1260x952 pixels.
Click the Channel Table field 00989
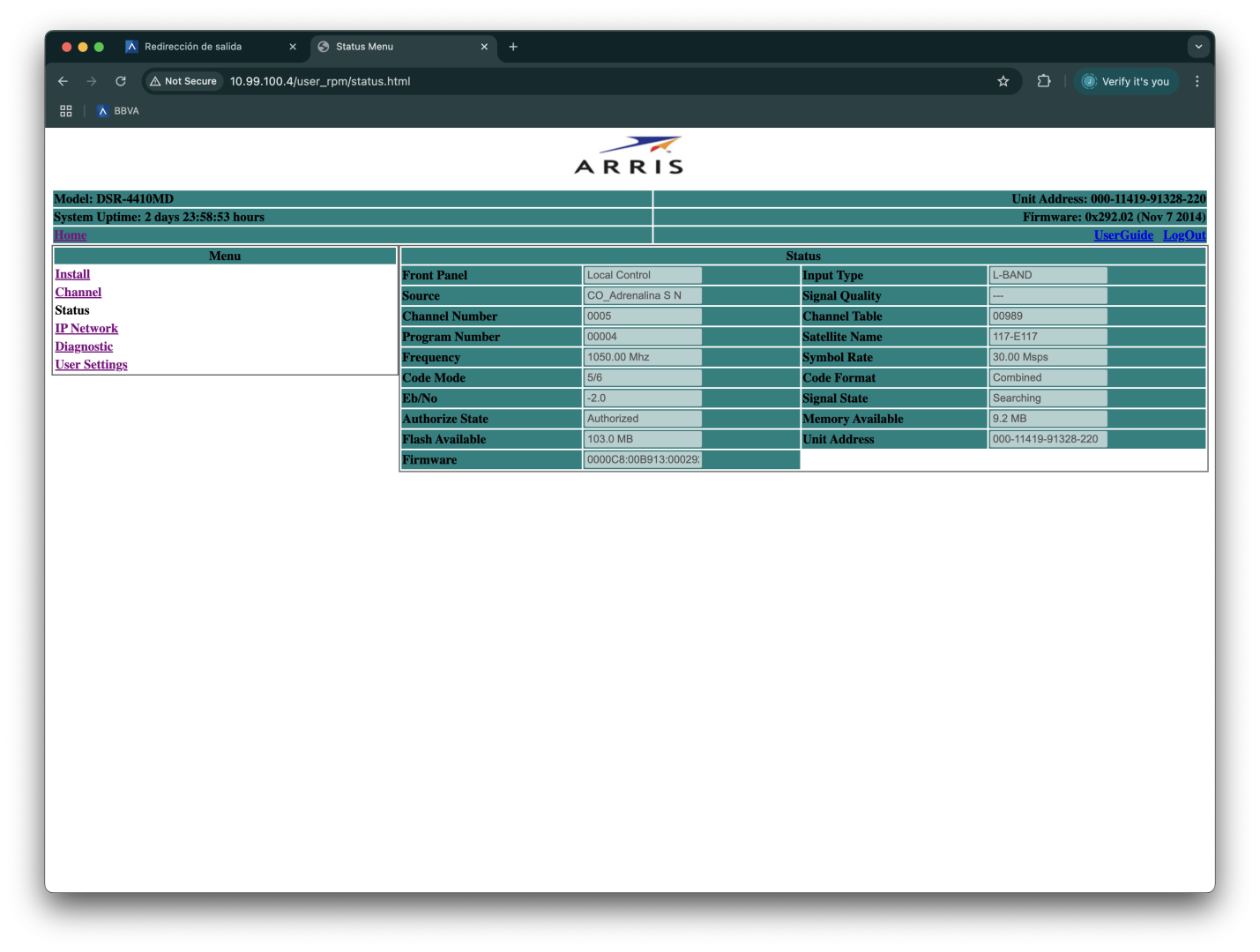point(1048,316)
